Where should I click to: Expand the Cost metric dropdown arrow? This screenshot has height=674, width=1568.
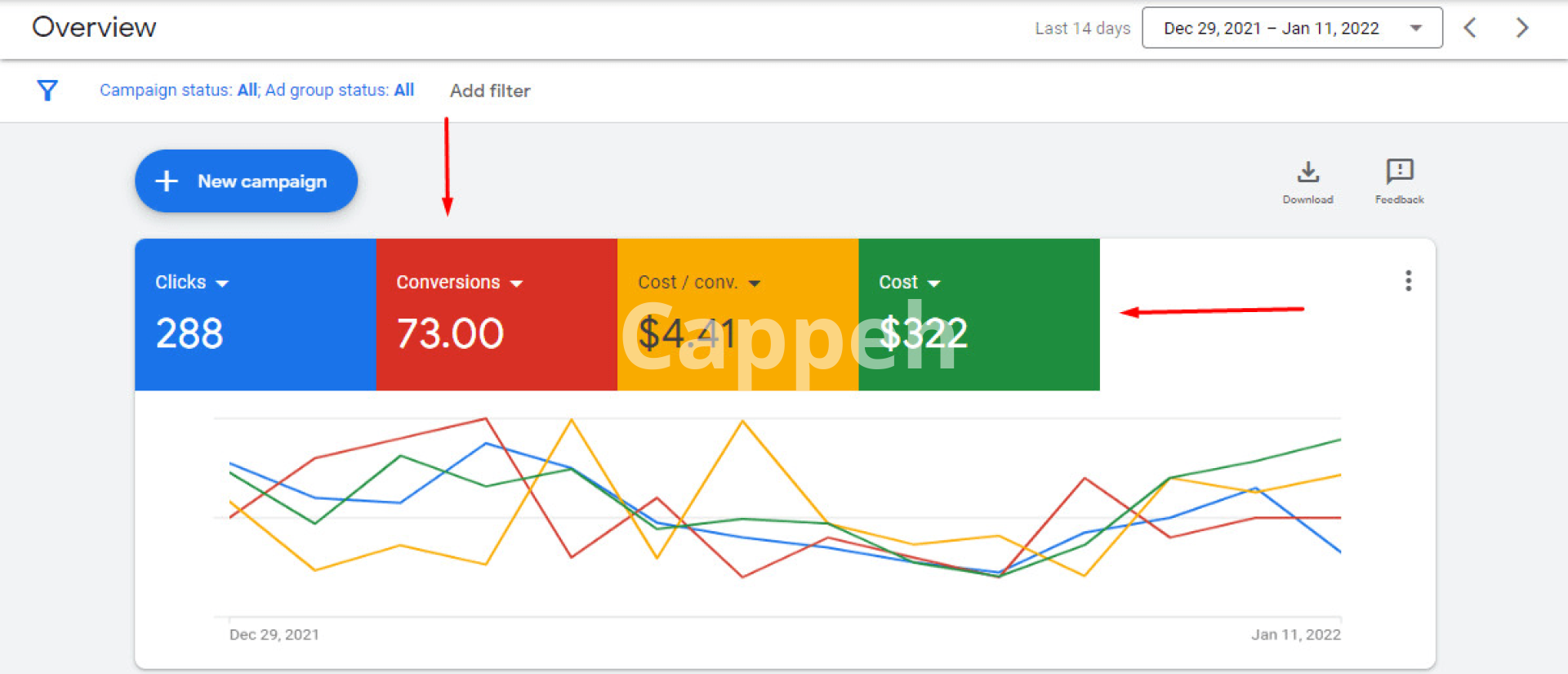(x=934, y=283)
